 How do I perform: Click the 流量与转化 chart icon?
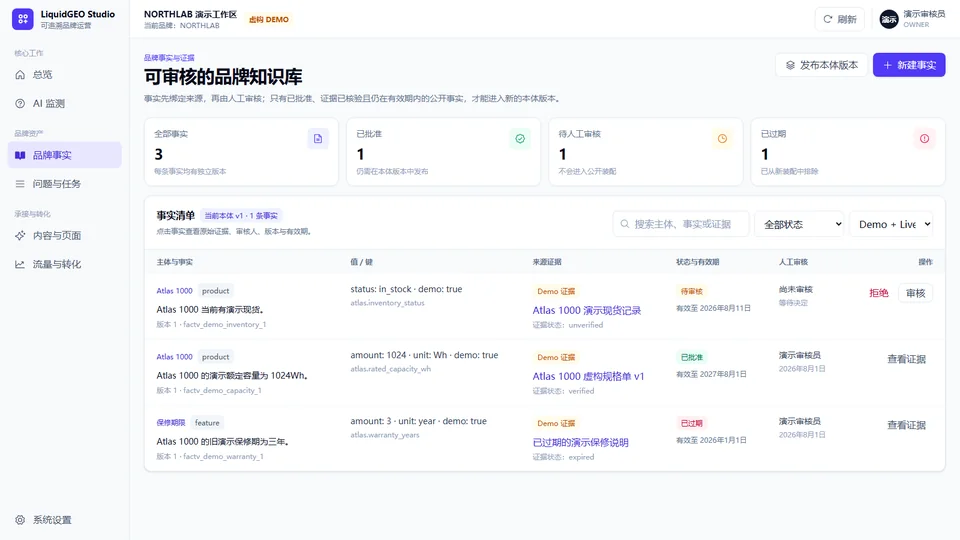(x=20, y=264)
